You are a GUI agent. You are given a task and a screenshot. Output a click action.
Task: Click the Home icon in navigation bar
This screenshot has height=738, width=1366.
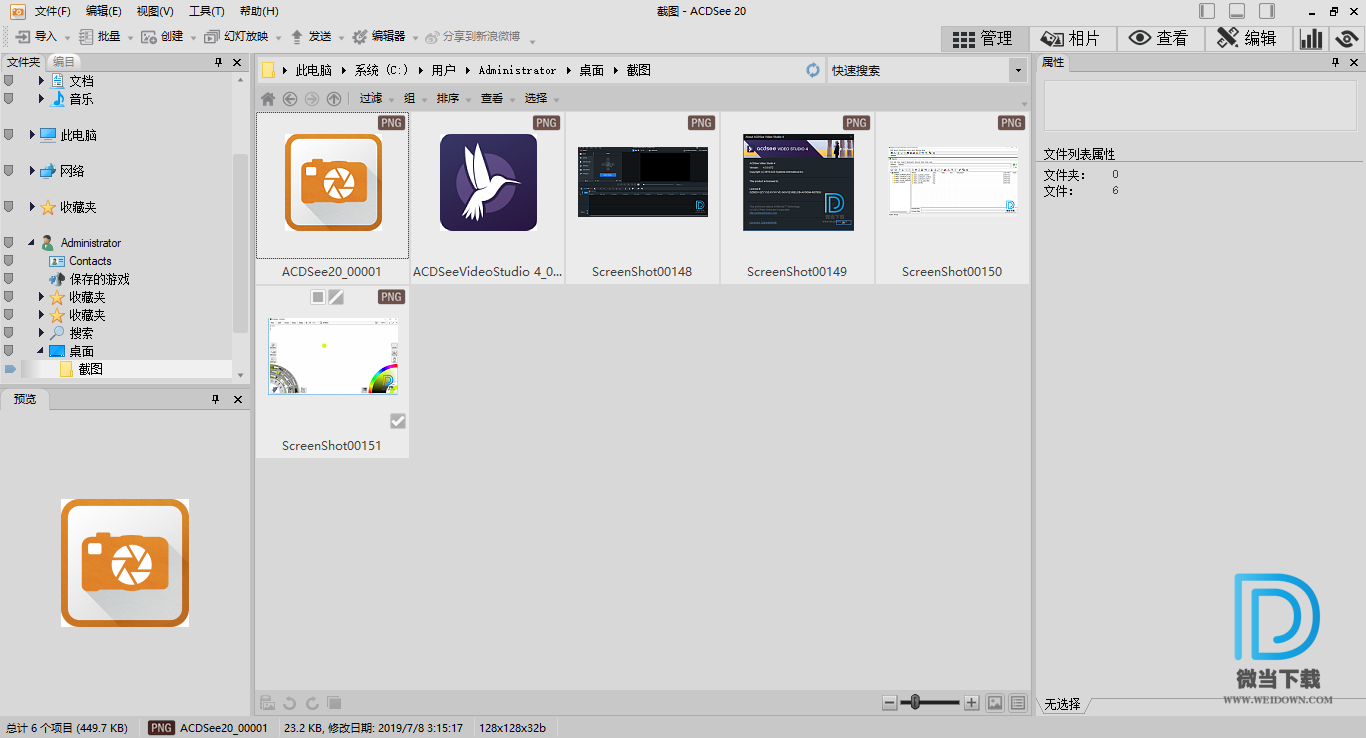pos(268,98)
